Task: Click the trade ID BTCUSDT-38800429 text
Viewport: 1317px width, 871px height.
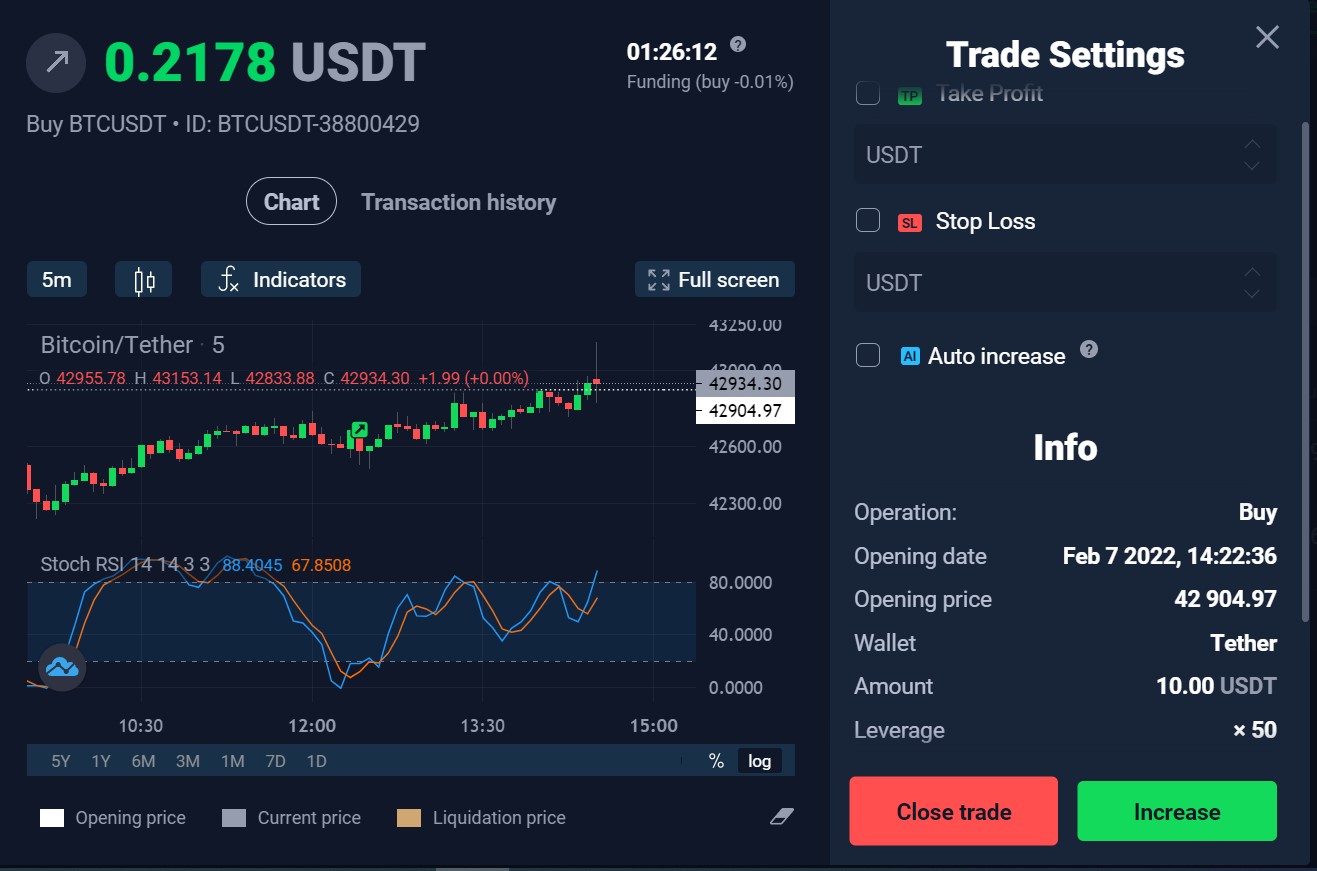Action: tap(318, 124)
